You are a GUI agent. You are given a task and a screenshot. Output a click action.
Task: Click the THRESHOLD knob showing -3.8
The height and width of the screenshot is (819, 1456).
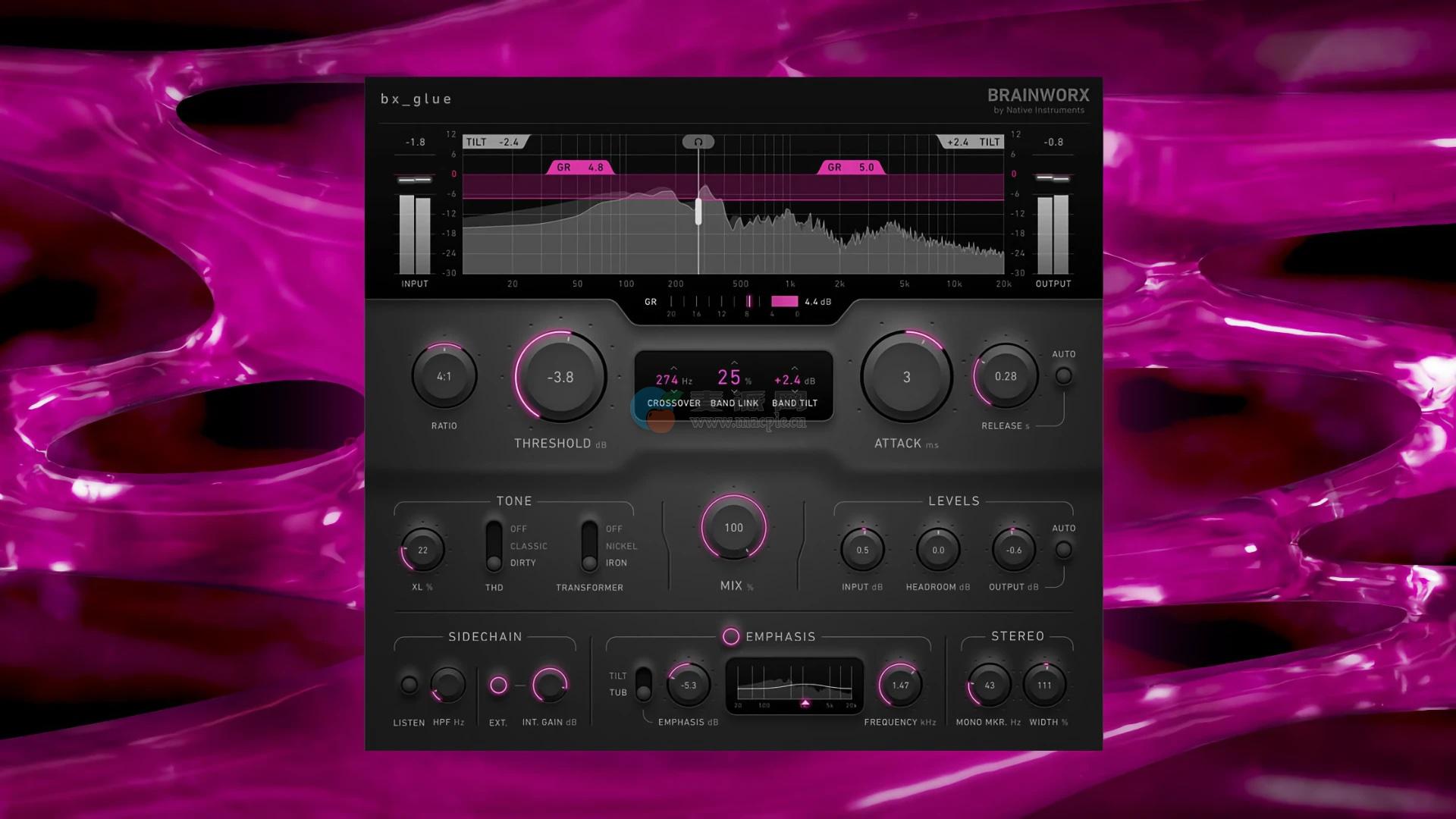click(x=560, y=377)
